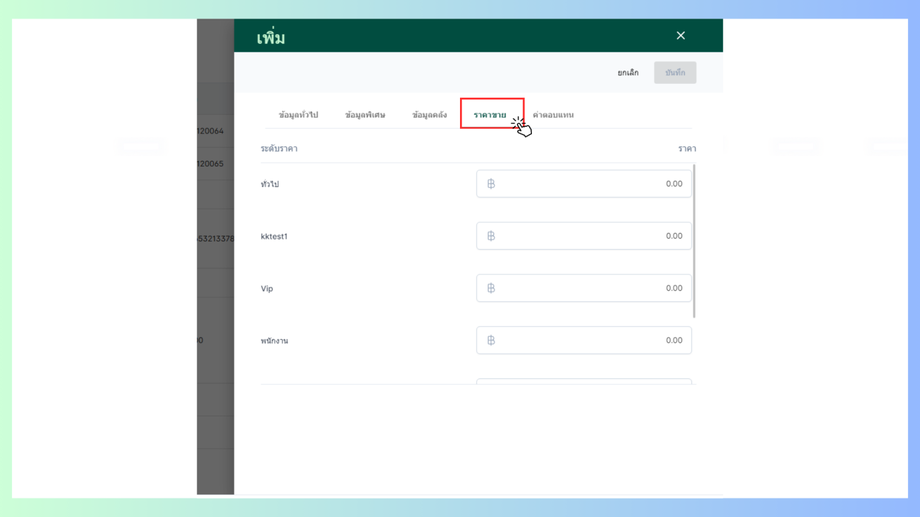Image resolution: width=920 pixels, height=517 pixels.
Task: Click the baht icon in พนักงาน row
Action: click(491, 340)
